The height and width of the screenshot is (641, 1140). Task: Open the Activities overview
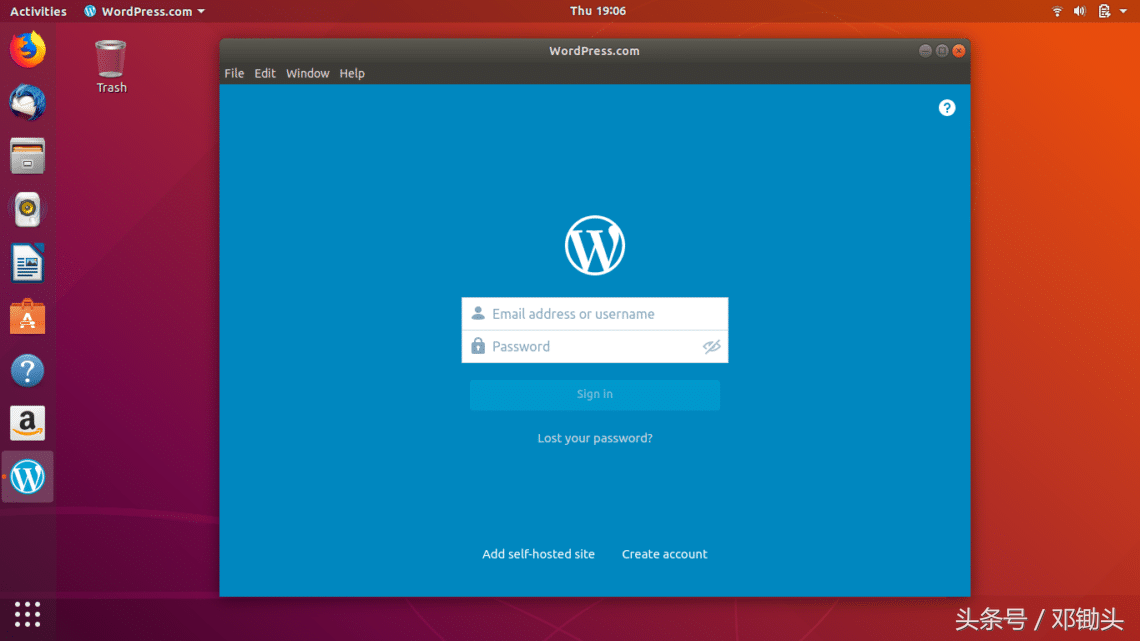[x=38, y=11]
